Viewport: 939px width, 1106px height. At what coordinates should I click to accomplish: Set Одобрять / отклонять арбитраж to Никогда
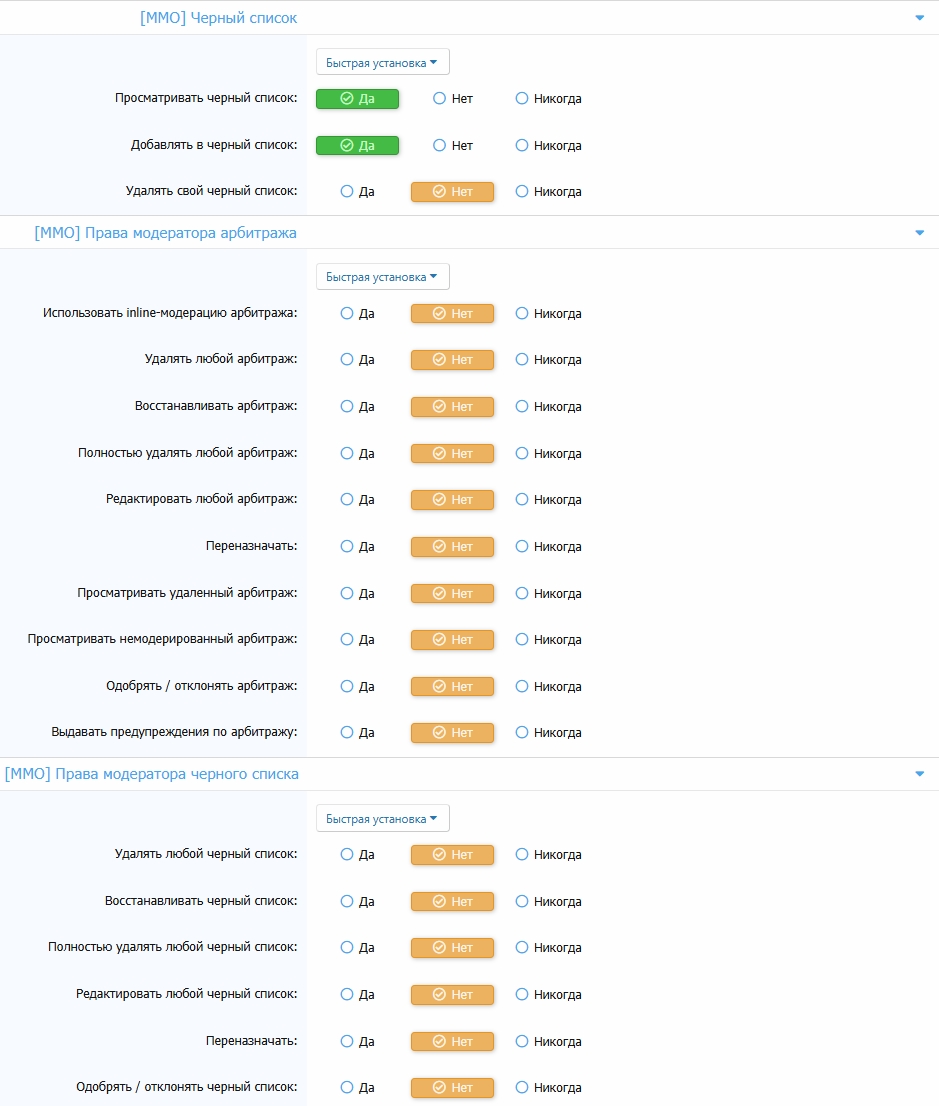tap(522, 687)
